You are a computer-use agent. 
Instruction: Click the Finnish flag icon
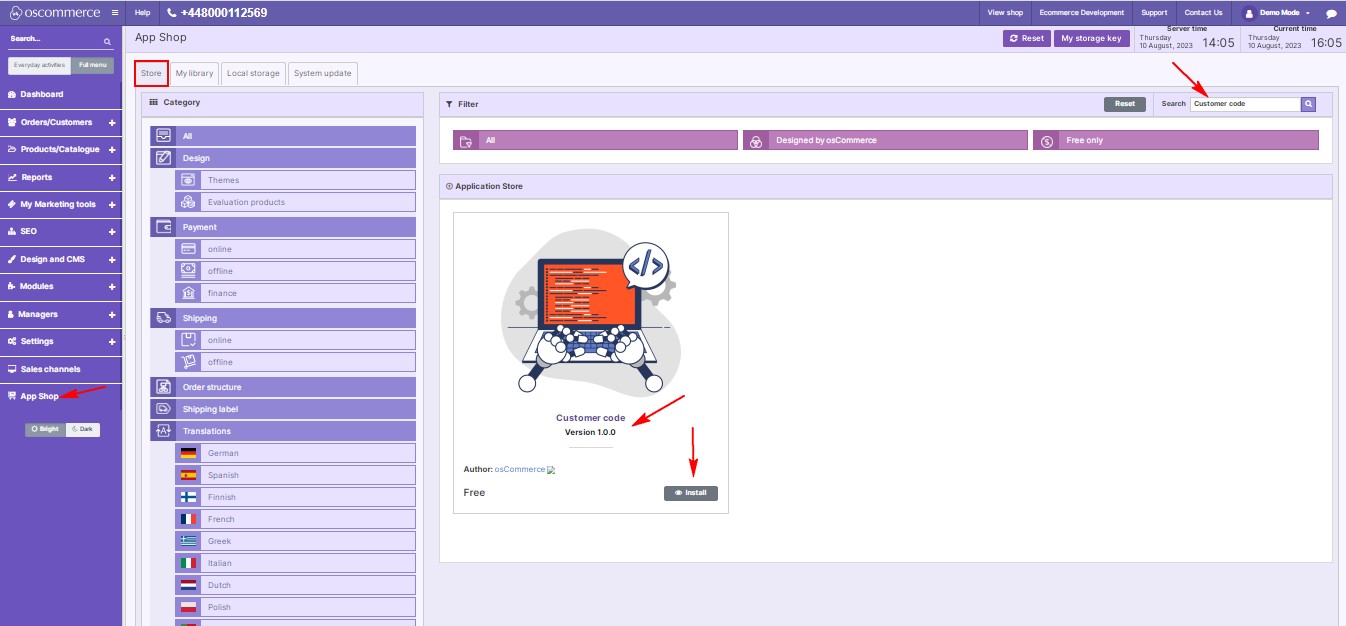pyautogui.click(x=188, y=497)
